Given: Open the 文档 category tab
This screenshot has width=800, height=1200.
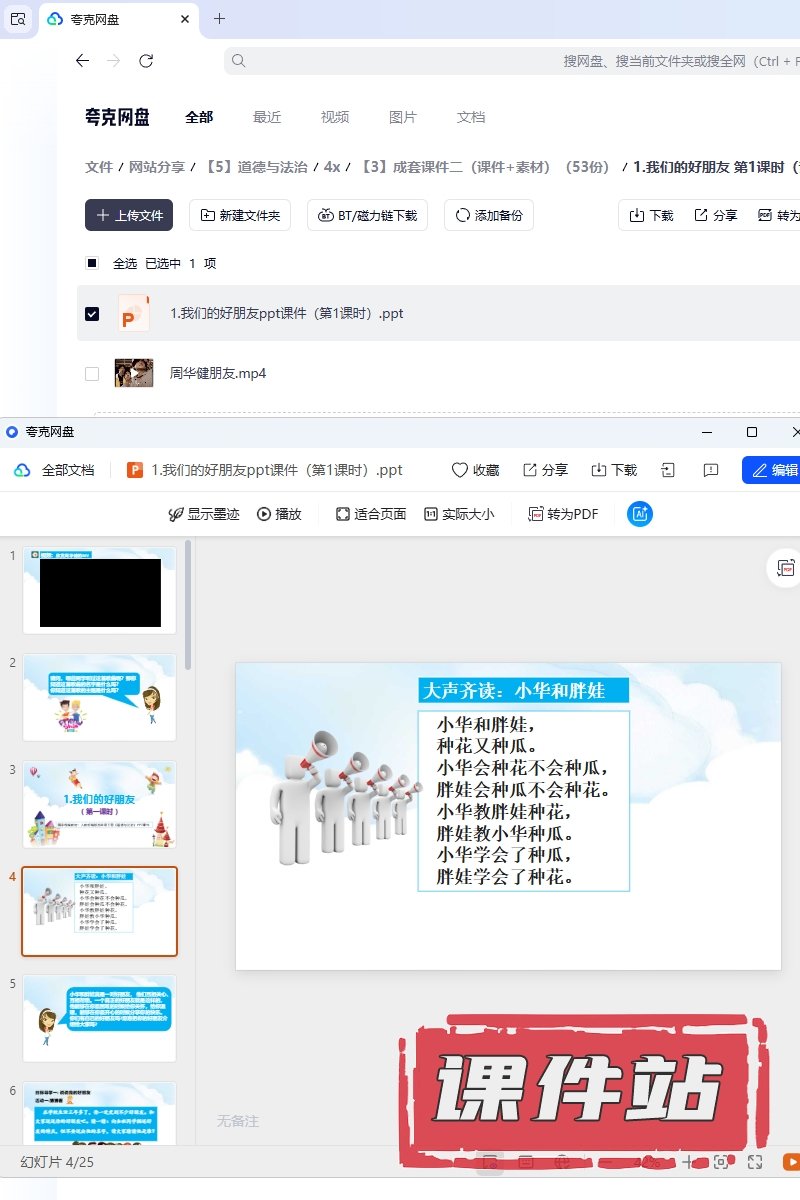Looking at the screenshot, I should 471,117.
